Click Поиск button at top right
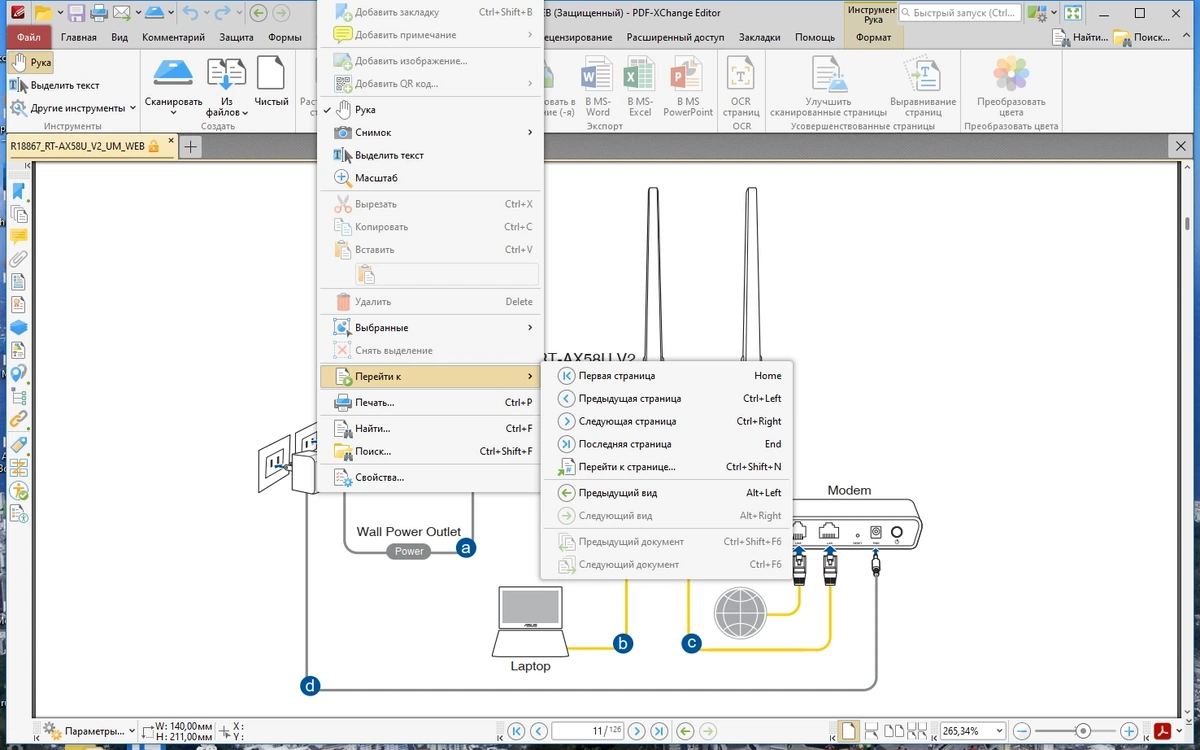This screenshot has height=750, width=1200. (x=1143, y=37)
